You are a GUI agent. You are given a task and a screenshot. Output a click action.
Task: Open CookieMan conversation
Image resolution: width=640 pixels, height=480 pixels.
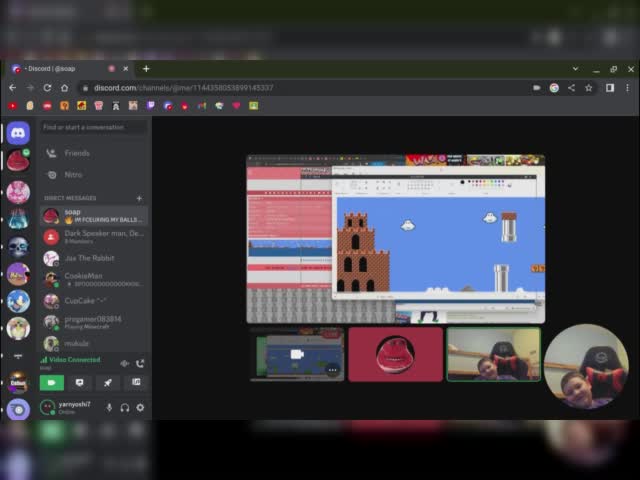click(x=94, y=280)
